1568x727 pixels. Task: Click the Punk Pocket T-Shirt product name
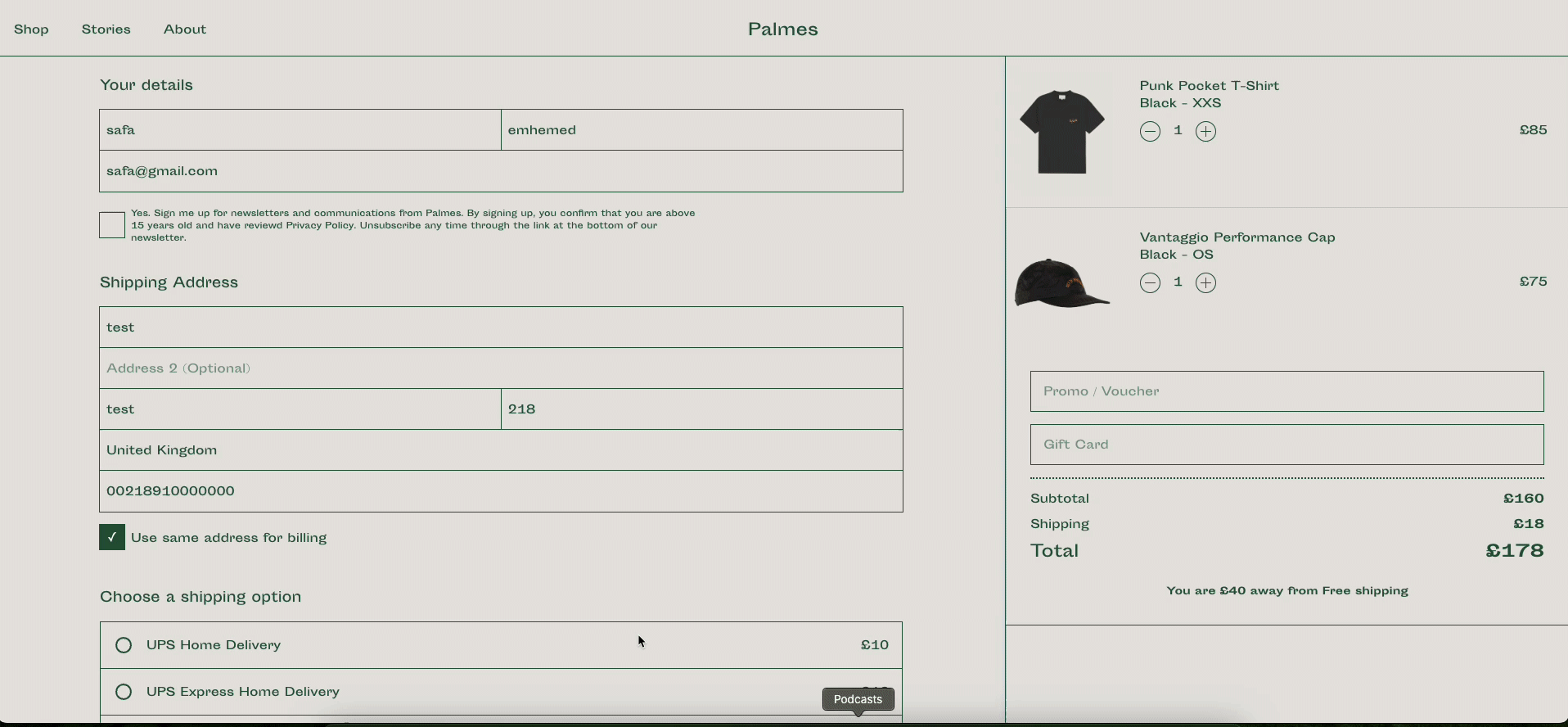pos(1210,86)
